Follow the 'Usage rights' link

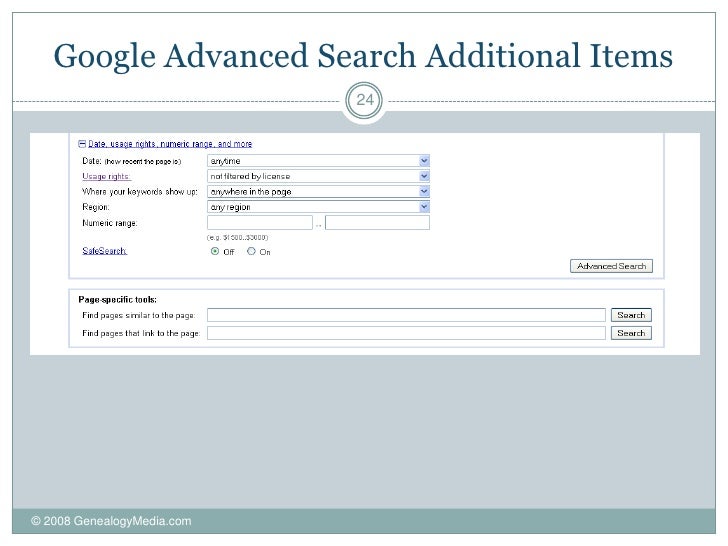pyautogui.click(x=106, y=176)
